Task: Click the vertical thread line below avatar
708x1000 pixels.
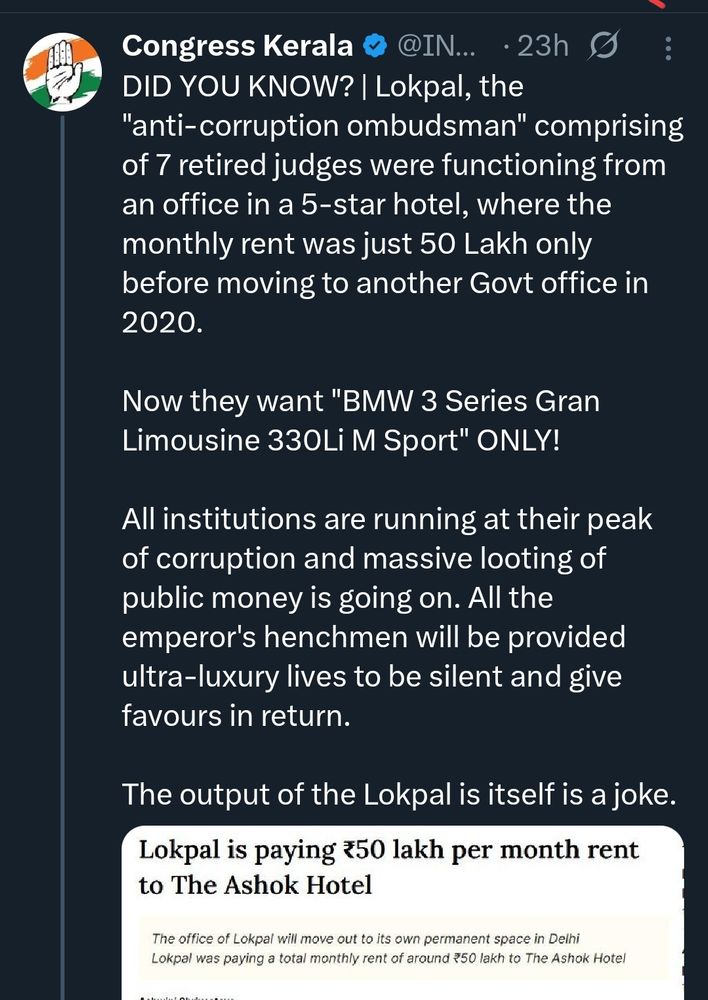Action: [62, 500]
